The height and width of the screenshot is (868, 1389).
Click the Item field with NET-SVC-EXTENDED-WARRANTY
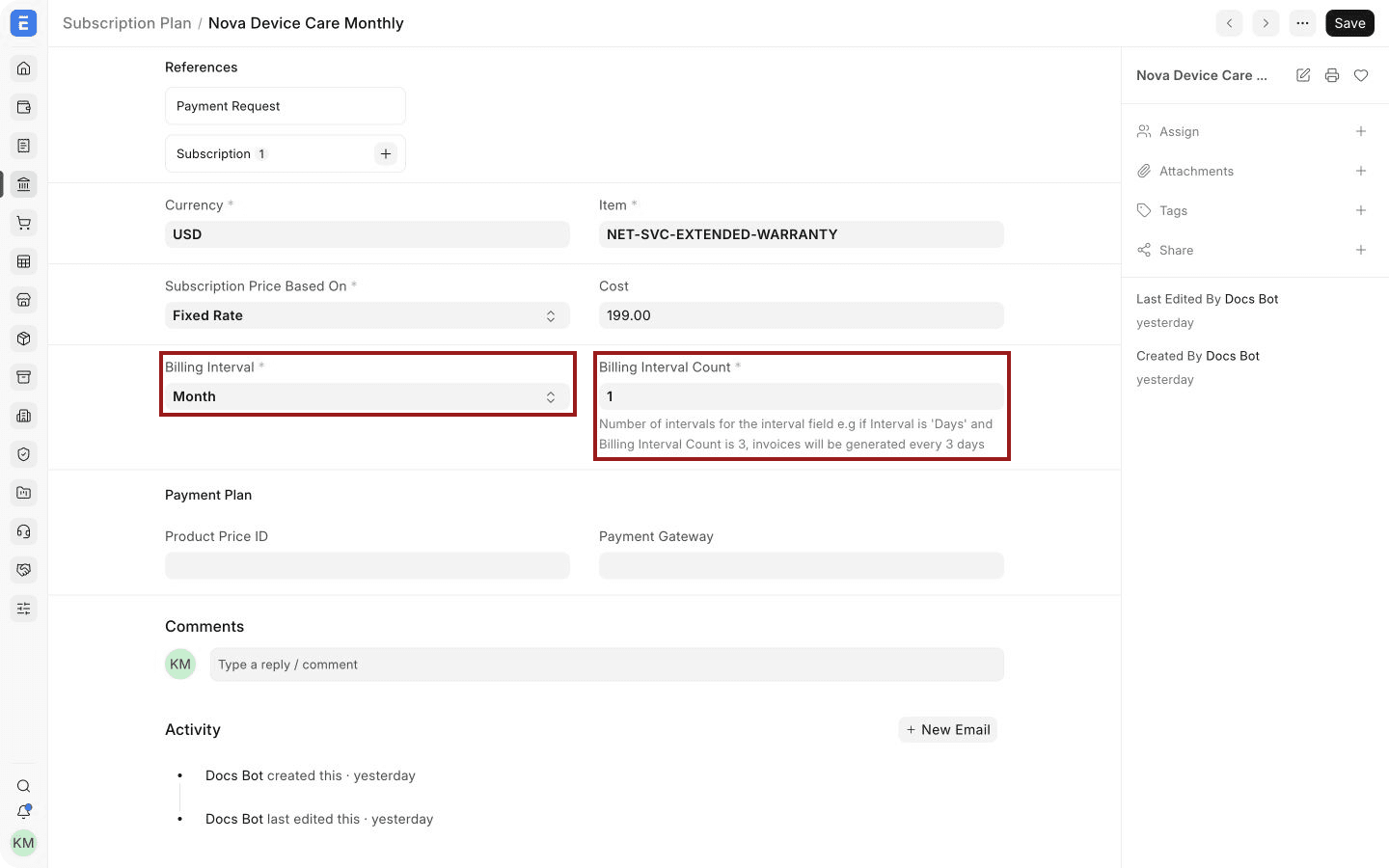pos(802,234)
